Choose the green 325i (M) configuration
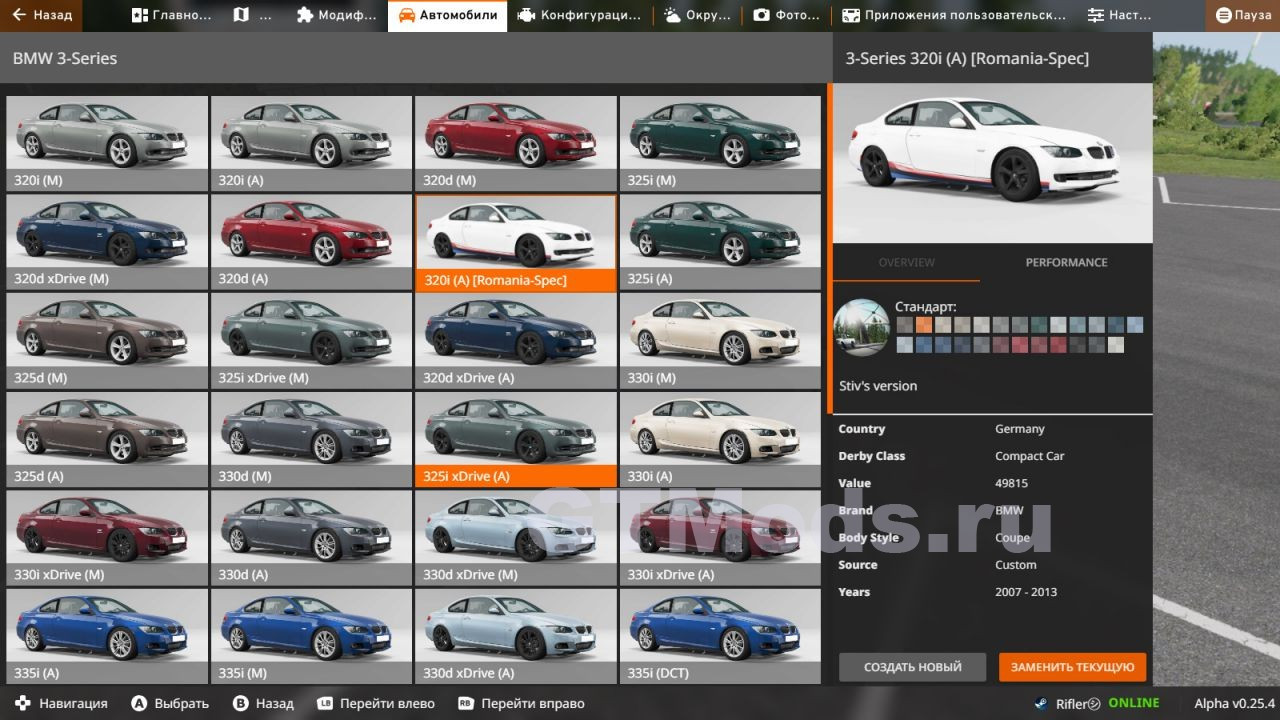The height and width of the screenshot is (720, 1280). coord(720,143)
